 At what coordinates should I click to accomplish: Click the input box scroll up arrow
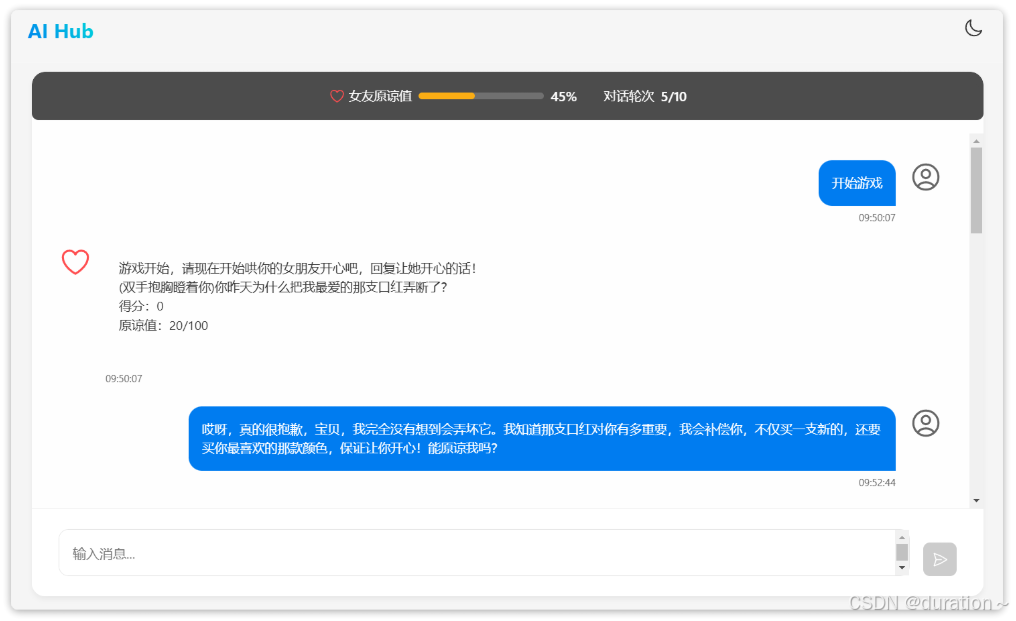tap(901, 537)
